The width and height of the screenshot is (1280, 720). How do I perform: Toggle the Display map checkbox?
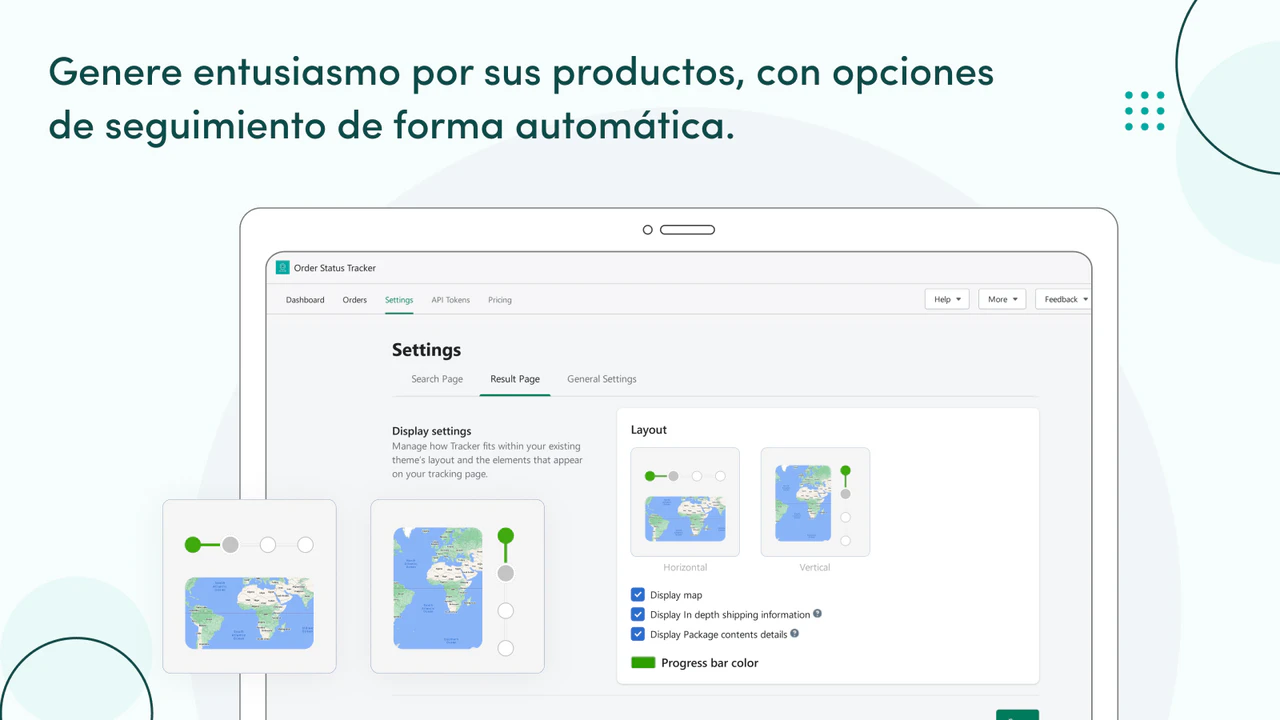pyautogui.click(x=638, y=595)
